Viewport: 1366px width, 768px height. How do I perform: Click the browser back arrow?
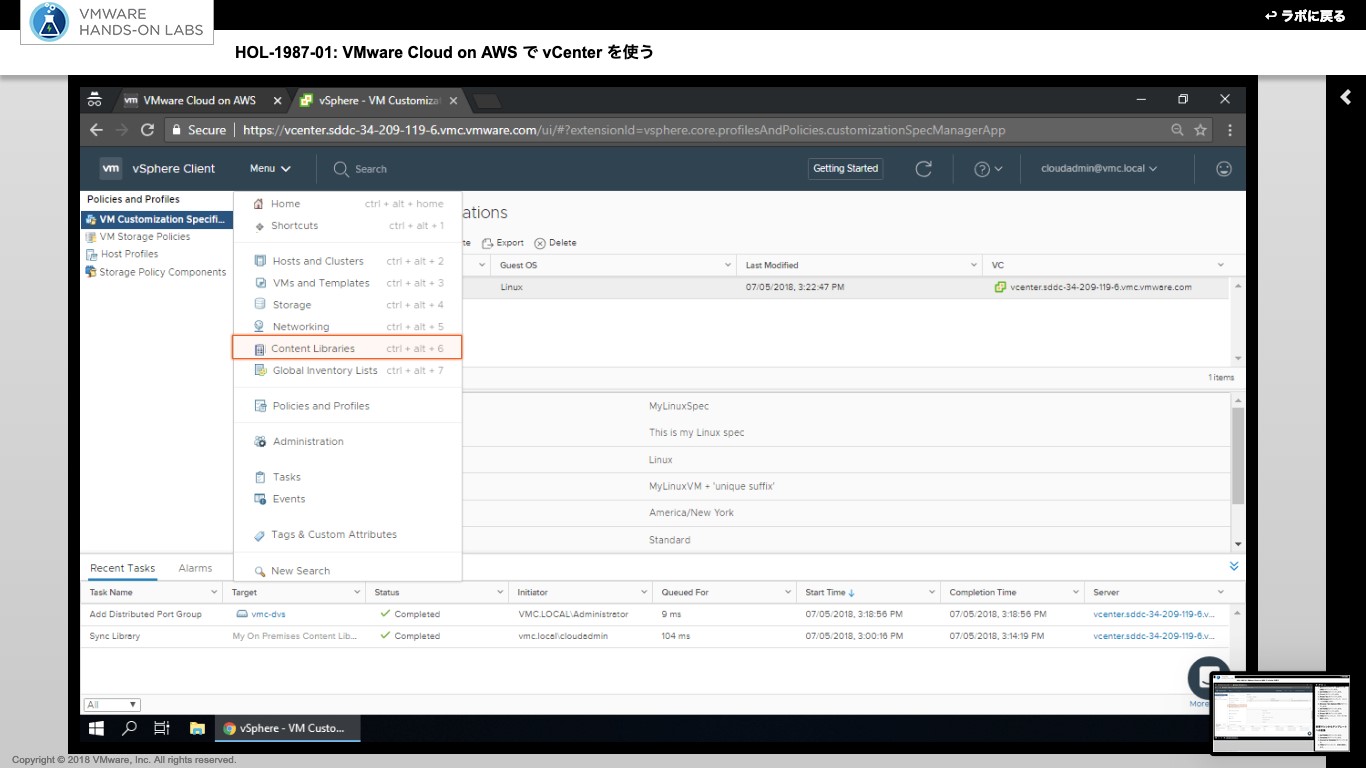pos(96,130)
